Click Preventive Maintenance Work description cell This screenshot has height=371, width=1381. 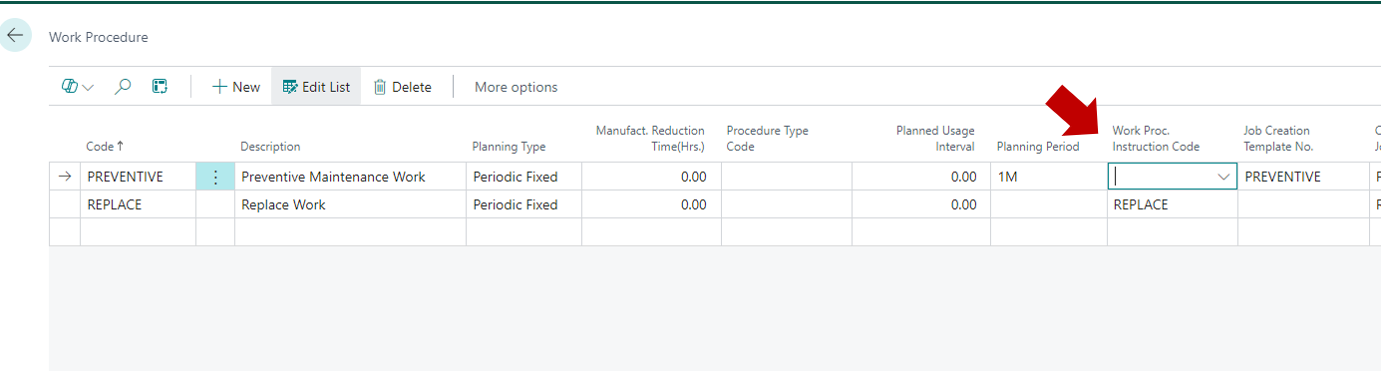coord(350,177)
